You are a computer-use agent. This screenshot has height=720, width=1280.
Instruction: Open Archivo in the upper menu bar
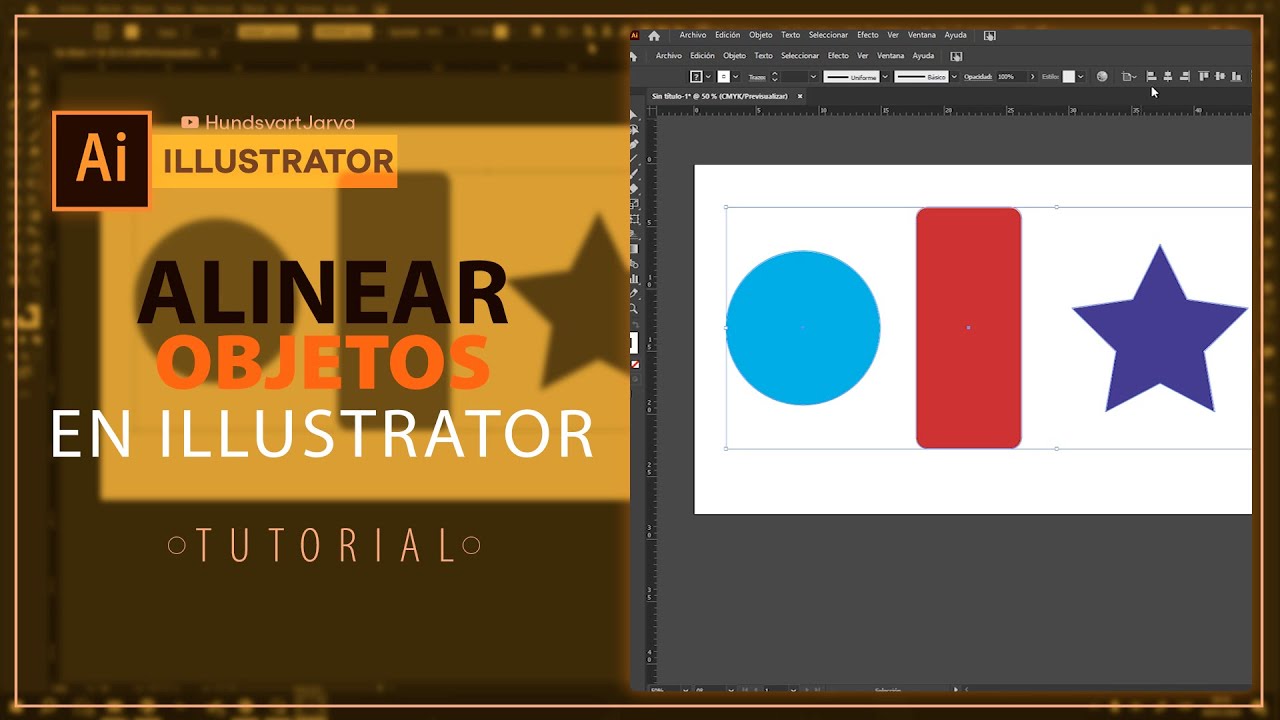coord(693,35)
